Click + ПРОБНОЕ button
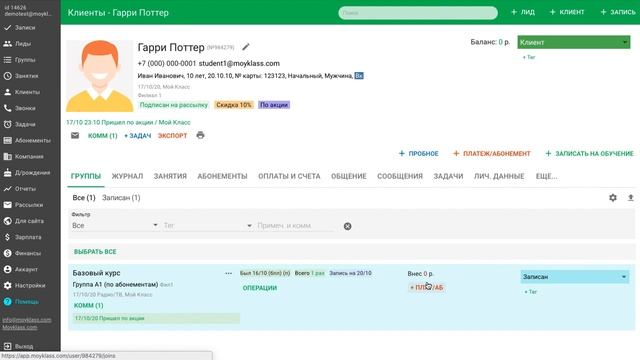 coord(418,153)
